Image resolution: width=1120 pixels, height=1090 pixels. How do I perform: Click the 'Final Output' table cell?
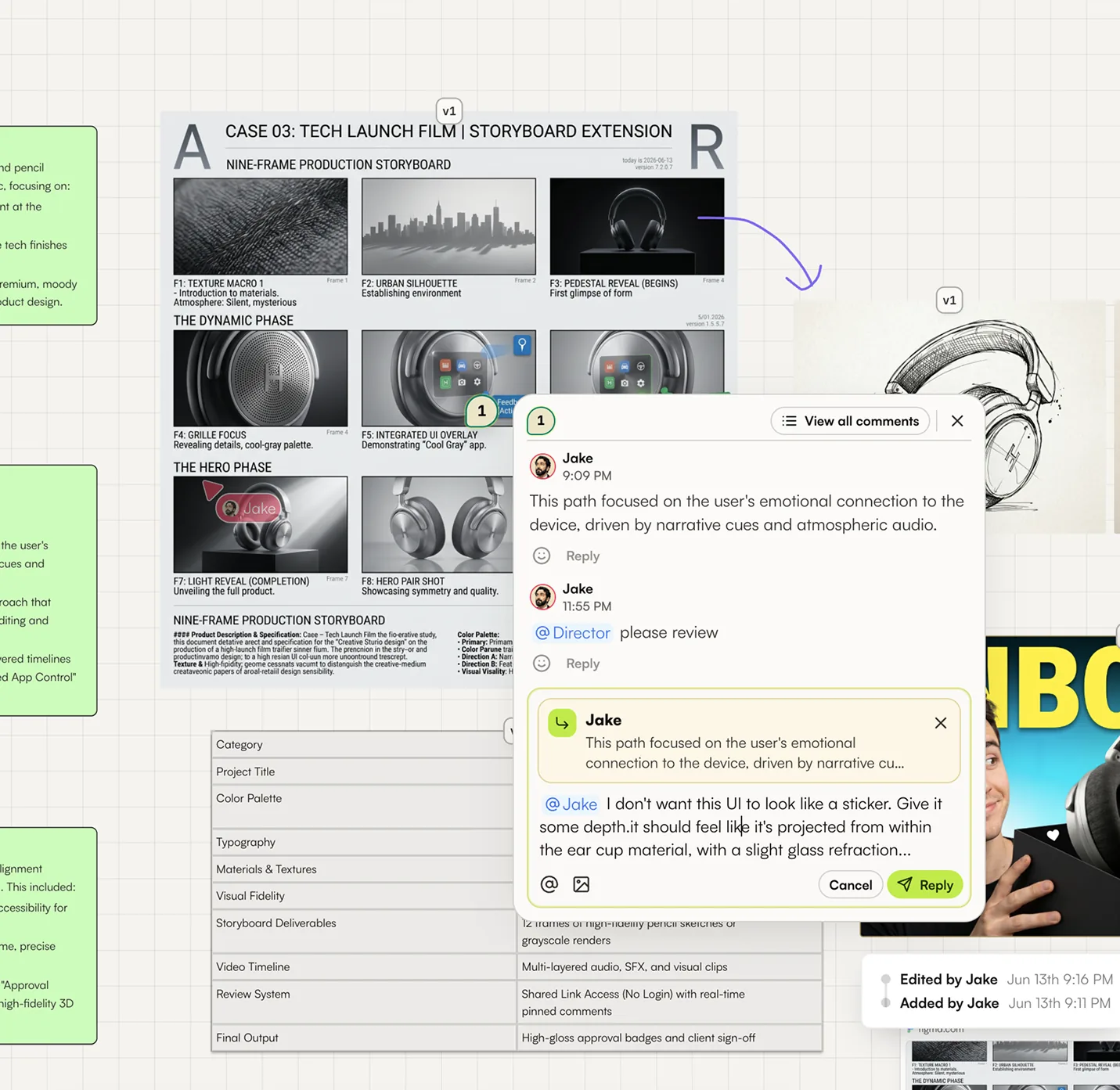click(x=362, y=1038)
